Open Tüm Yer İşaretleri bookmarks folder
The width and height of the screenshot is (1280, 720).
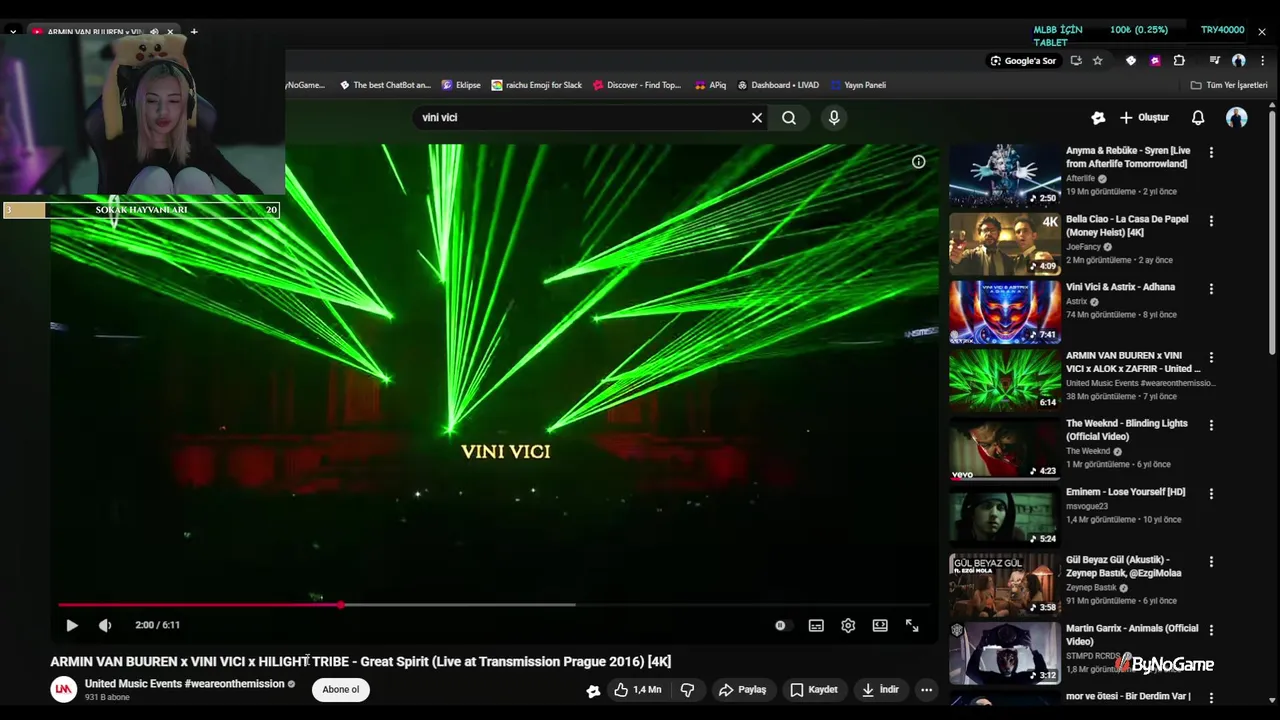[1229, 86]
